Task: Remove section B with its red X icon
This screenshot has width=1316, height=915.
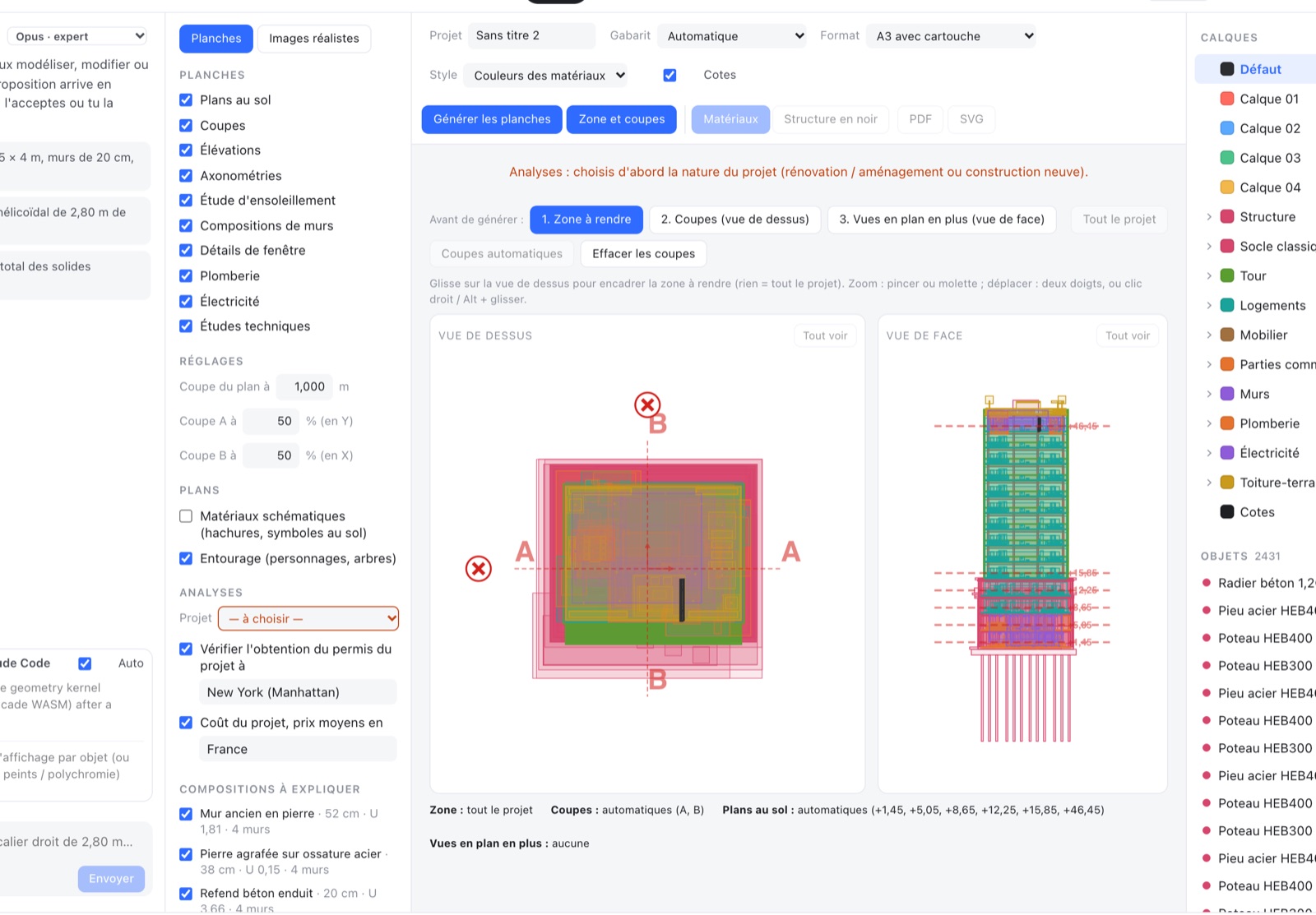Action: coord(647,404)
